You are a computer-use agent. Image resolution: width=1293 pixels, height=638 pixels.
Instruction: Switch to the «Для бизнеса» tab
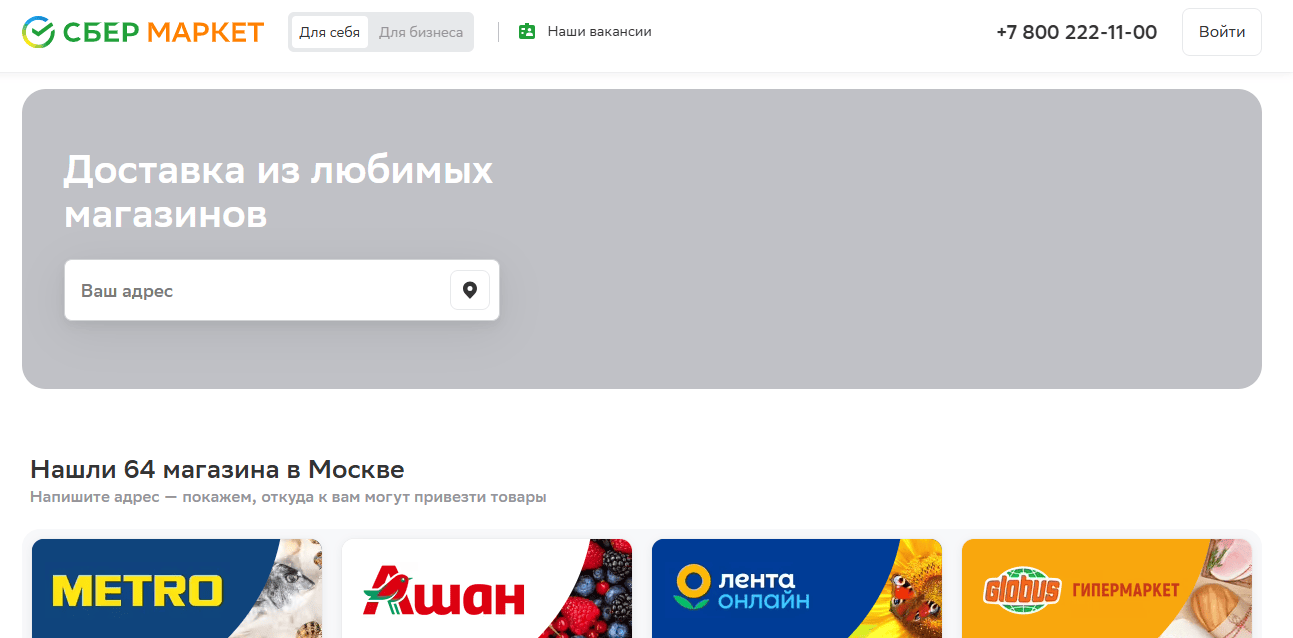tap(421, 32)
